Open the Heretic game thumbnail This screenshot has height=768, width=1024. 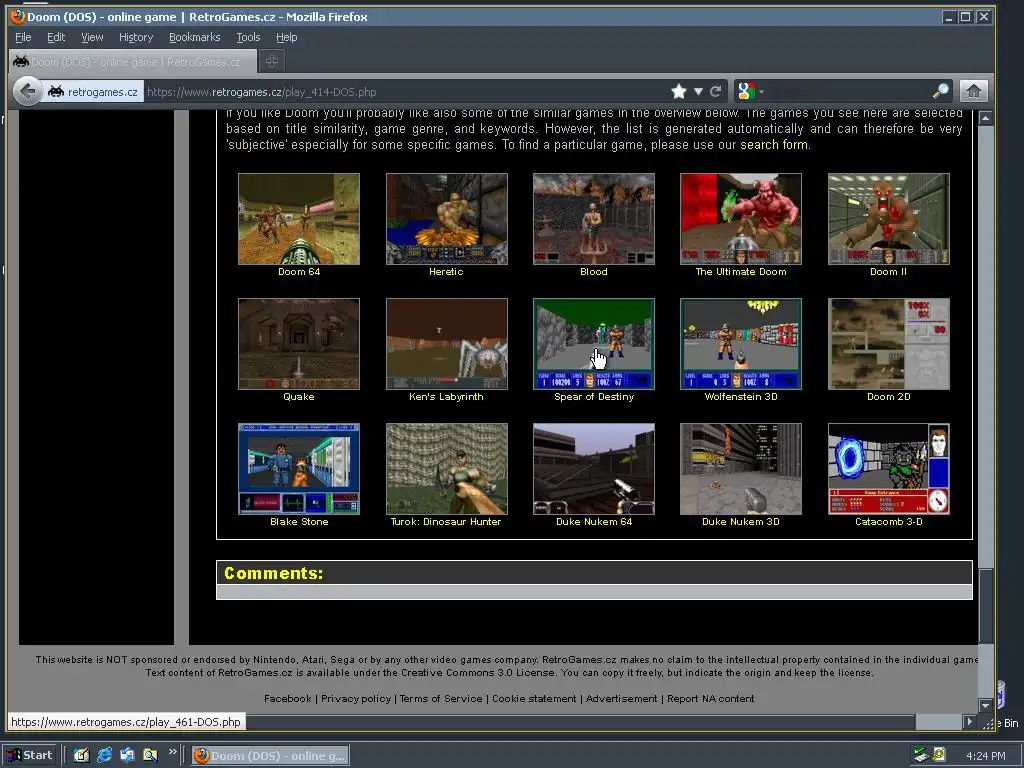click(x=446, y=219)
